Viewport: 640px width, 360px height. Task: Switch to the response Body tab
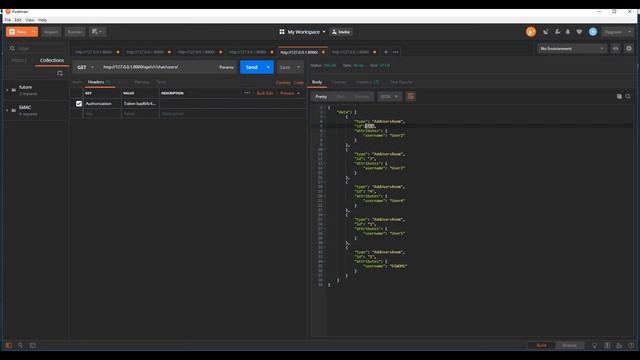pyautogui.click(x=317, y=82)
